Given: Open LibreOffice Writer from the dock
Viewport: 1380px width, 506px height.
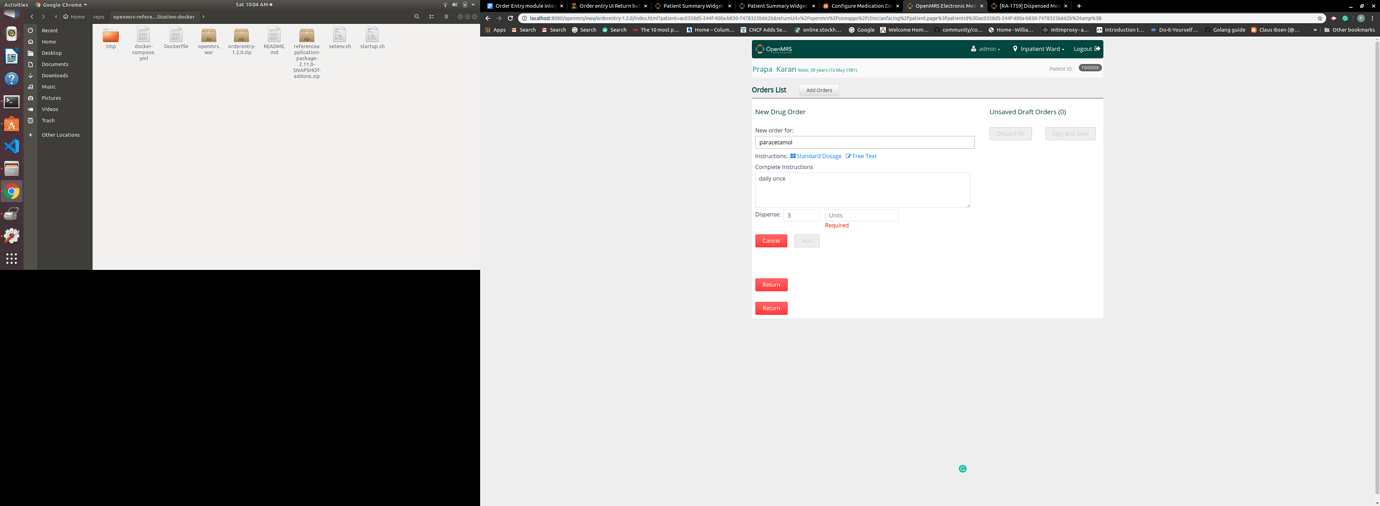Looking at the screenshot, I should (11, 56).
